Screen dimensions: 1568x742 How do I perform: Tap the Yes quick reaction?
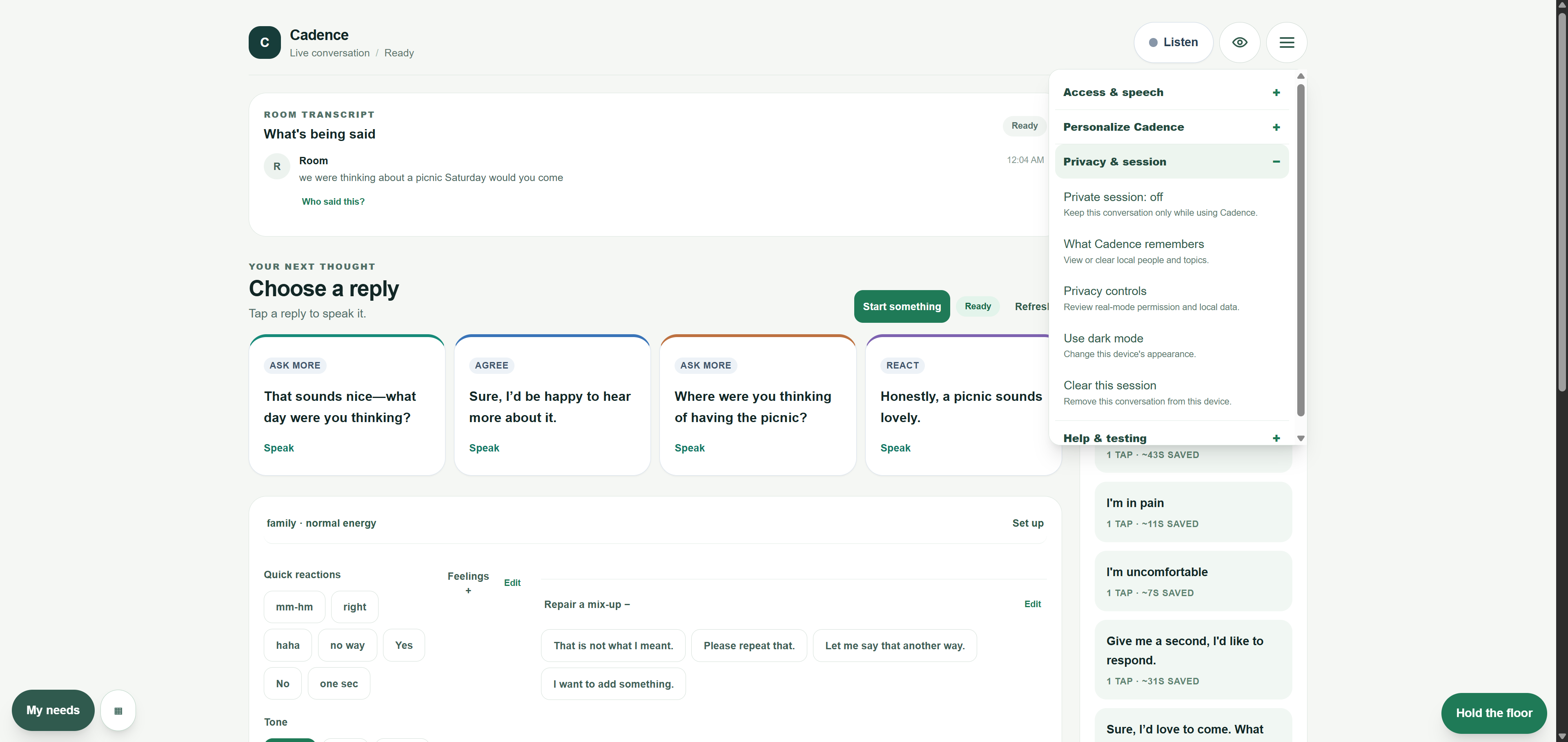(403, 645)
